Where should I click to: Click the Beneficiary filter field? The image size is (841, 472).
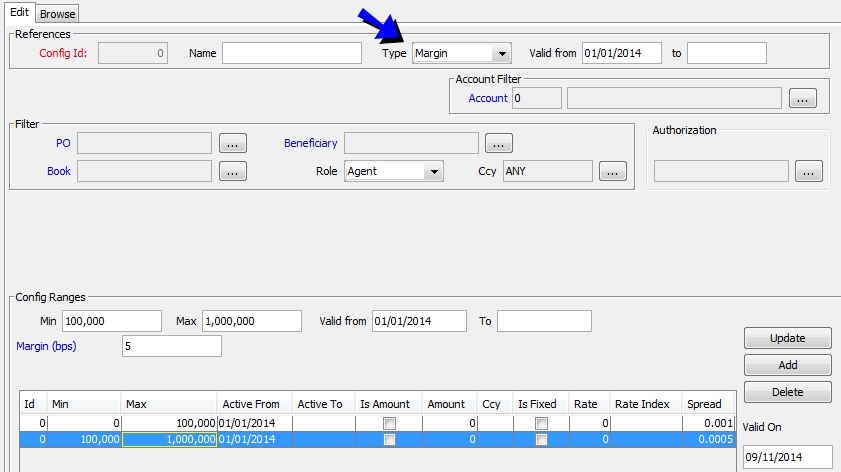tap(411, 143)
